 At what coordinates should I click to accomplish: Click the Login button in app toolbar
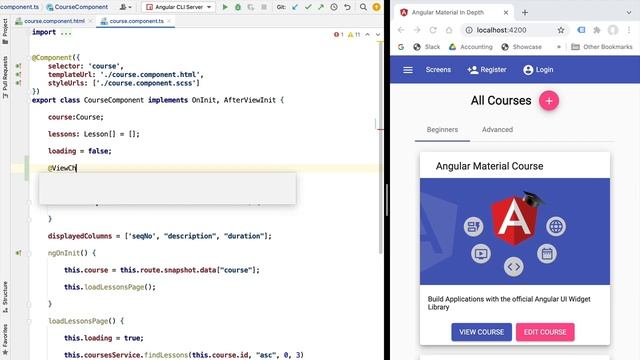coord(538,70)
